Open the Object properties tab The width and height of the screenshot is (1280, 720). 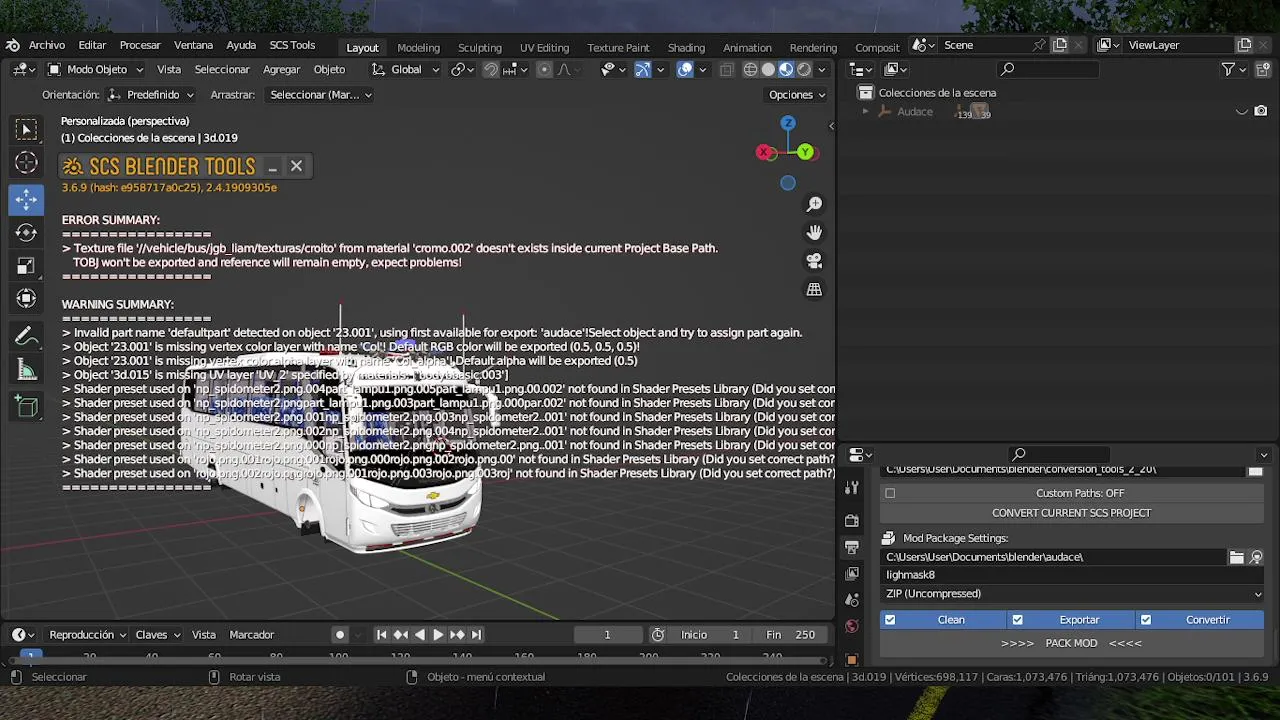(x=852, y=659)
